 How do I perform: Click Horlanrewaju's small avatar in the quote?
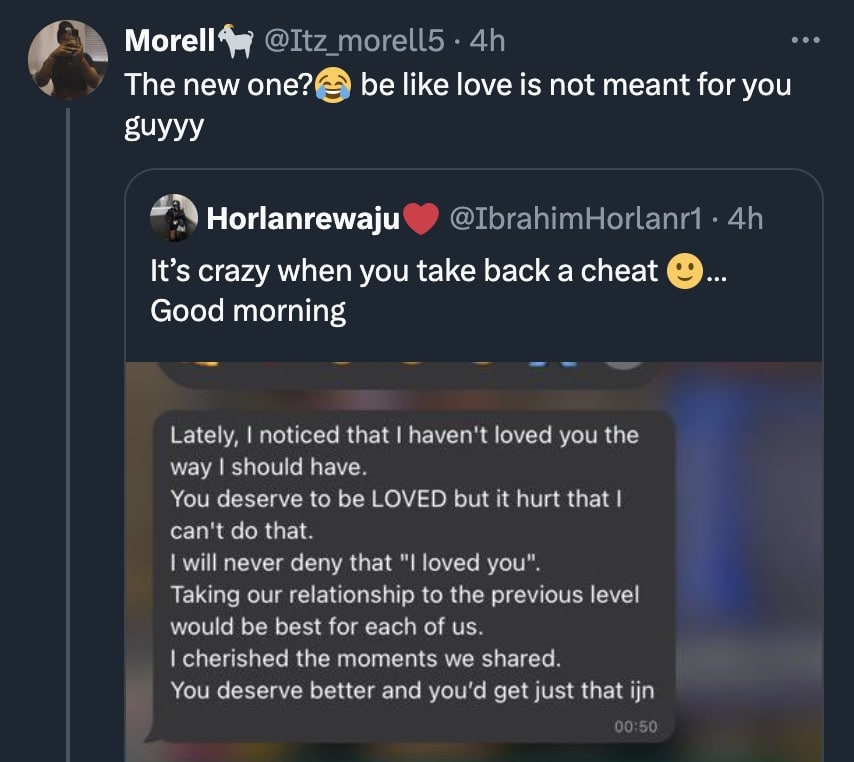pyautogui.click(x=173, y=218)
